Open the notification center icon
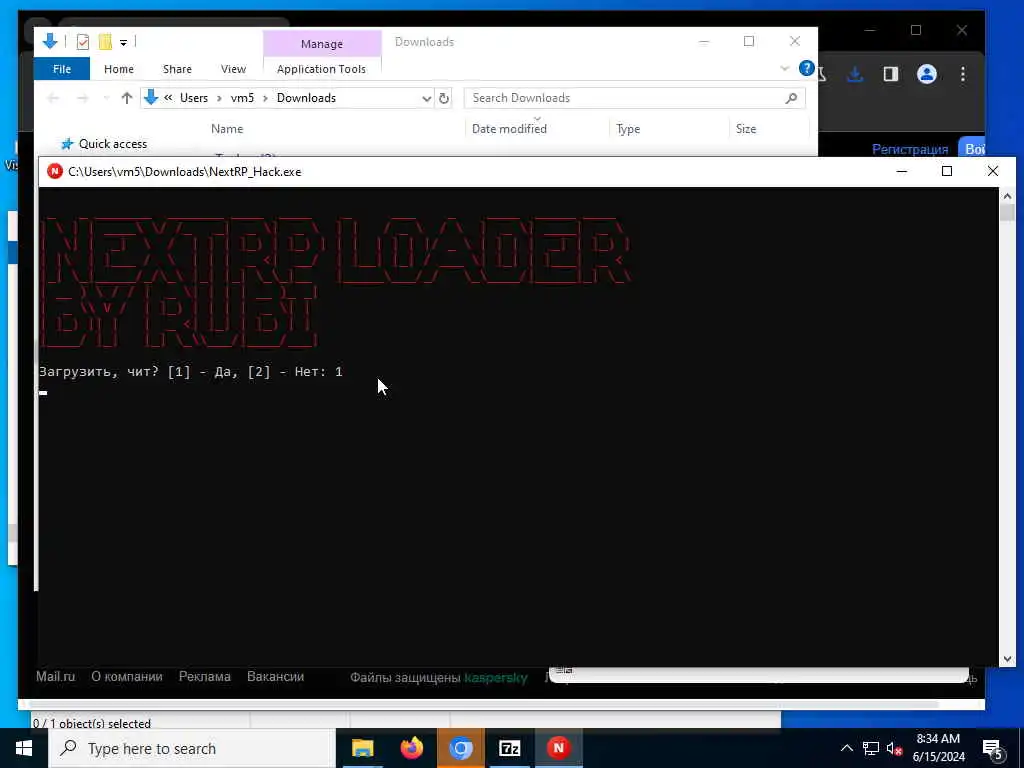 pos(993,749)
